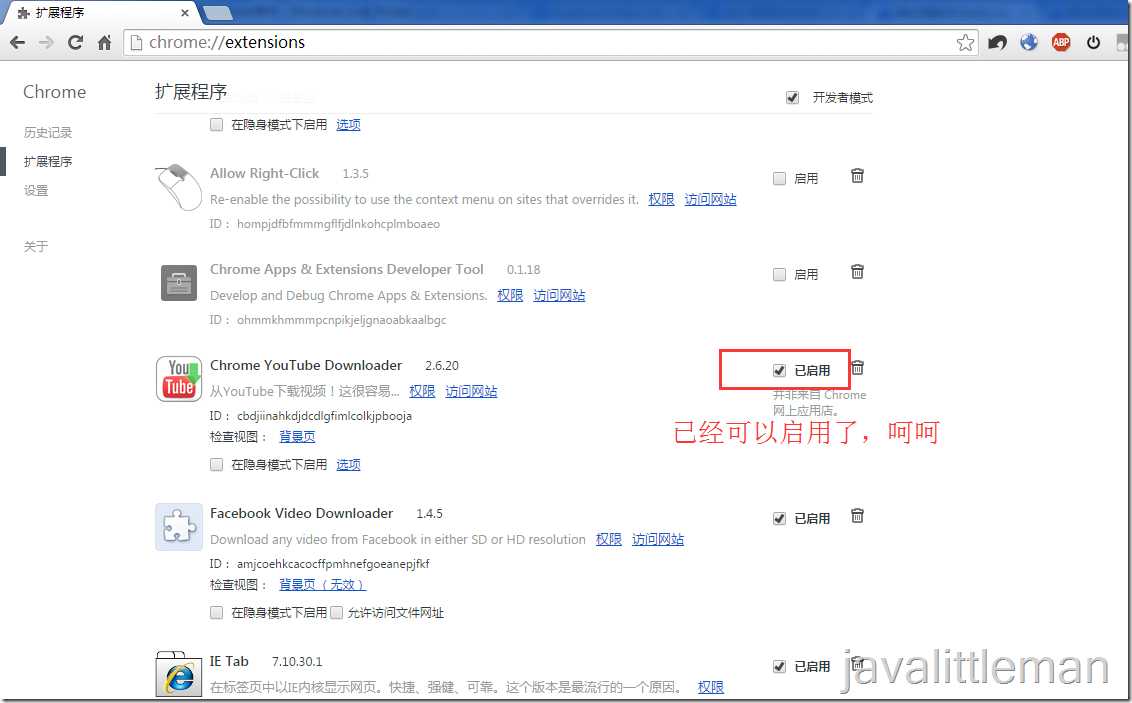This screenshot has height=703, width=1132.
Task: Click 访问网站 for Chrome YouTube Downloader
Action: tap(471, 391)
